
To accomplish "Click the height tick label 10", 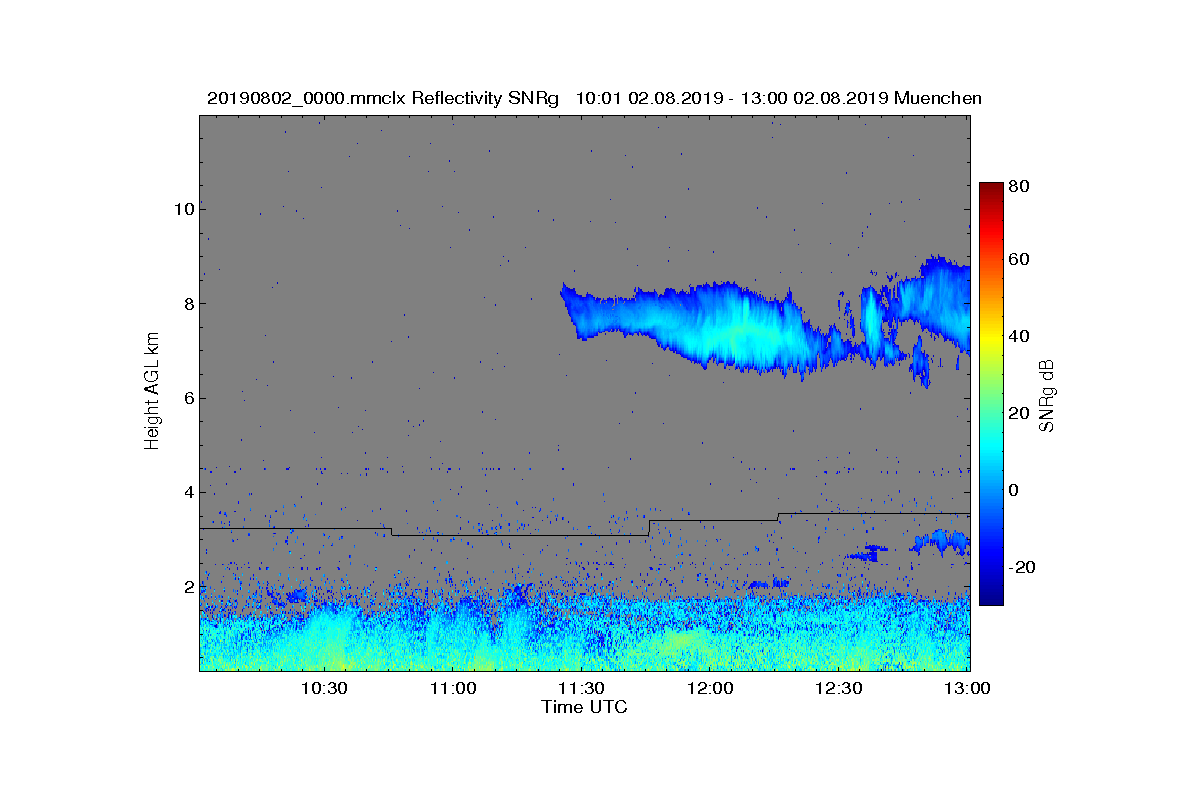I will tap(182, 209).
